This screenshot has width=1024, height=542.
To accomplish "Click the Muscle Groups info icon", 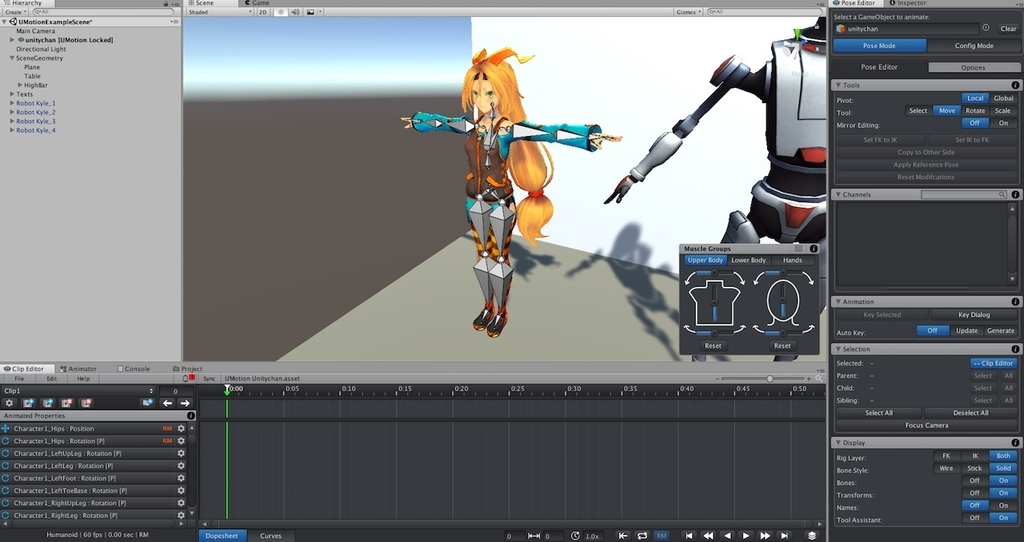I will pos(814,249).
